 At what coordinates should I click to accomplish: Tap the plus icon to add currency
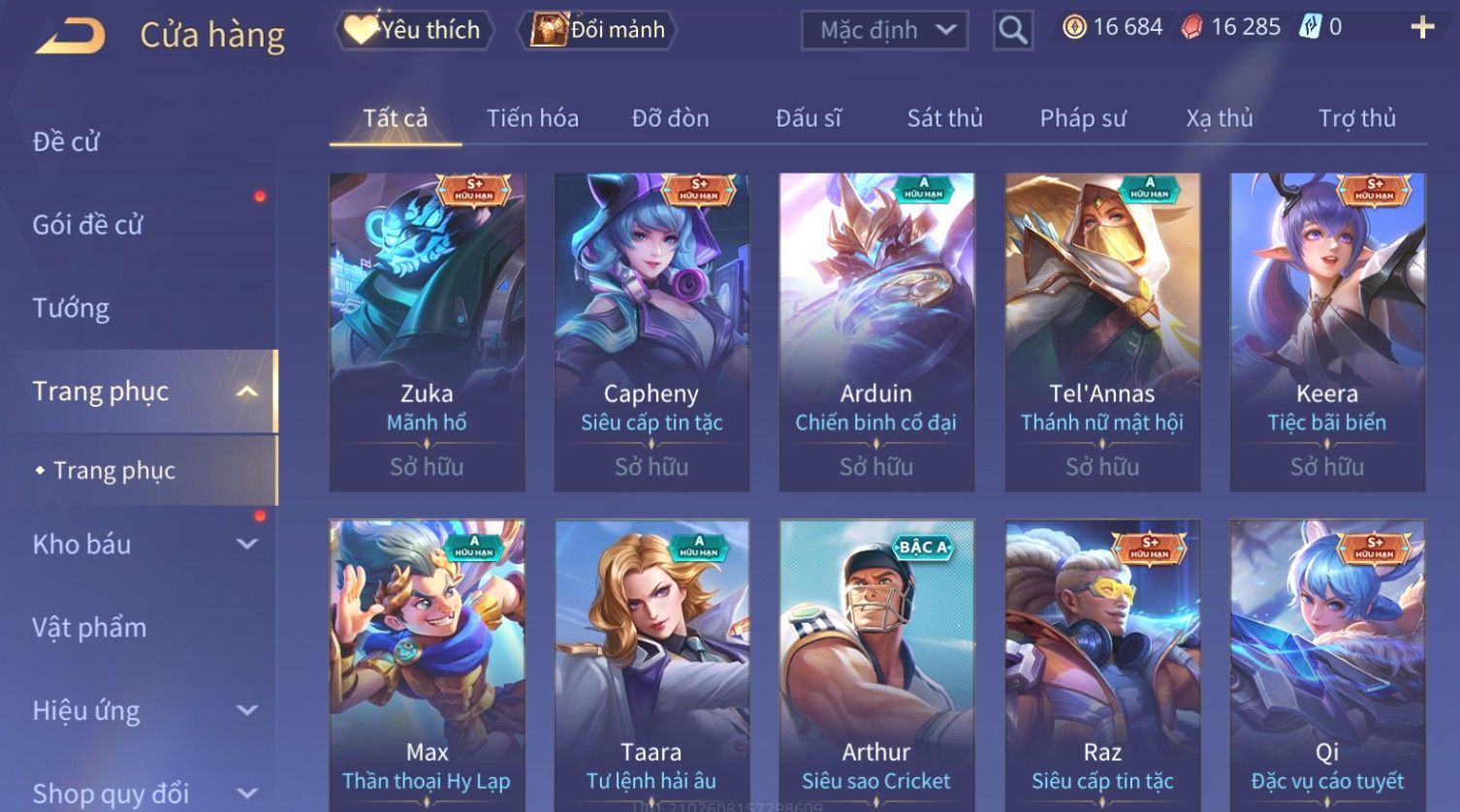[1421, 27]
